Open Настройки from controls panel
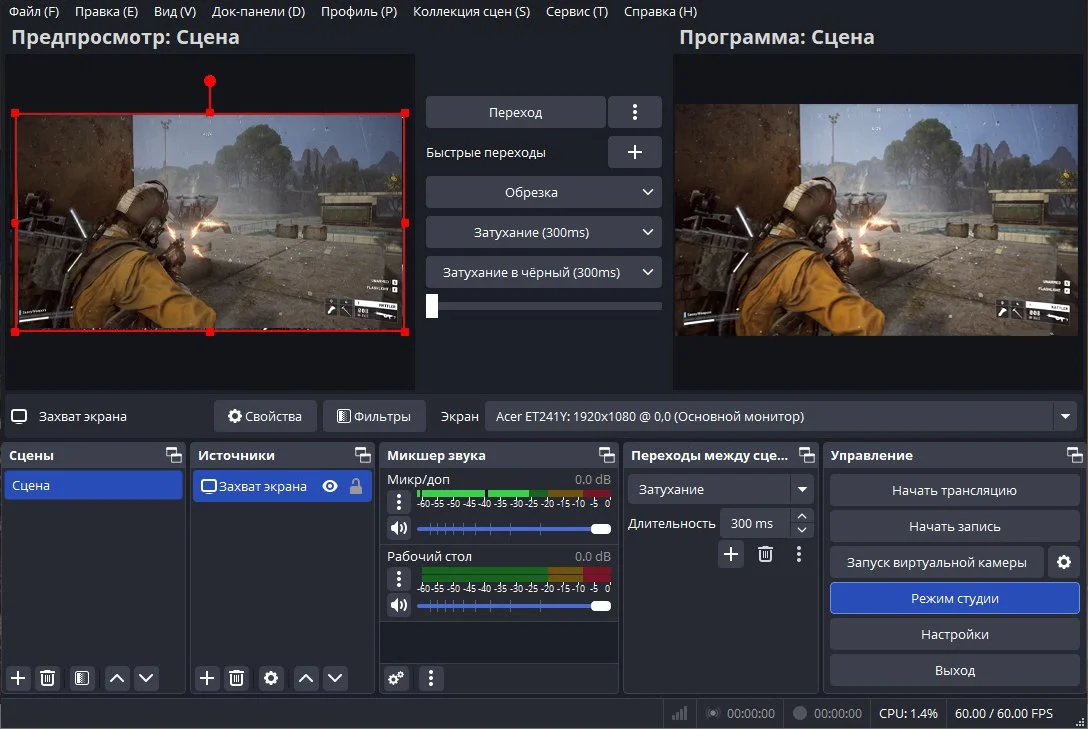 [954, 635]
